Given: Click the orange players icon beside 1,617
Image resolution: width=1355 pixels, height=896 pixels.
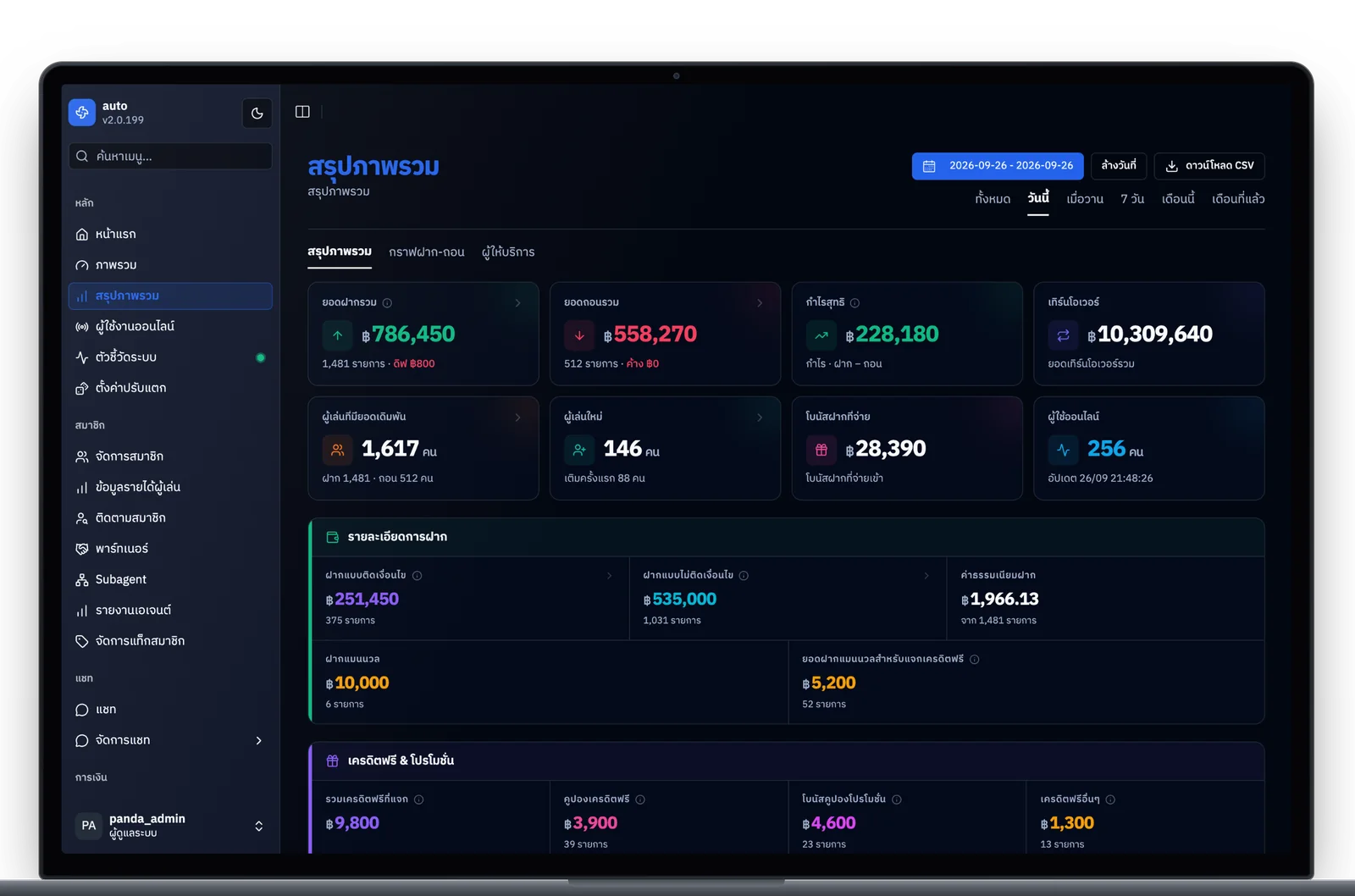Looking at the screenshot, I should 337,450.
